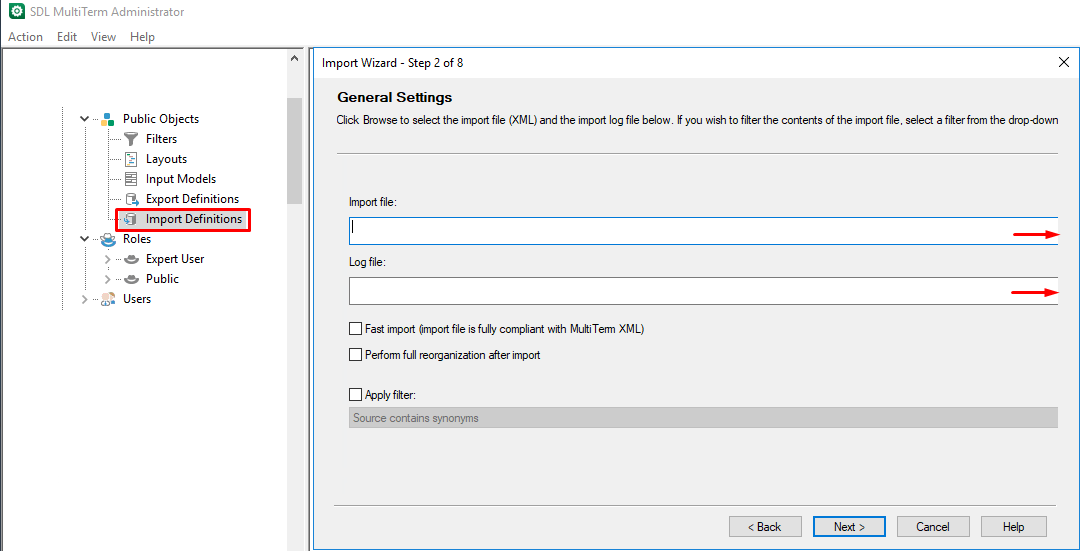Click the Filters funnel icon
This screenshot has height=551, width=1080.
point(131,139)
